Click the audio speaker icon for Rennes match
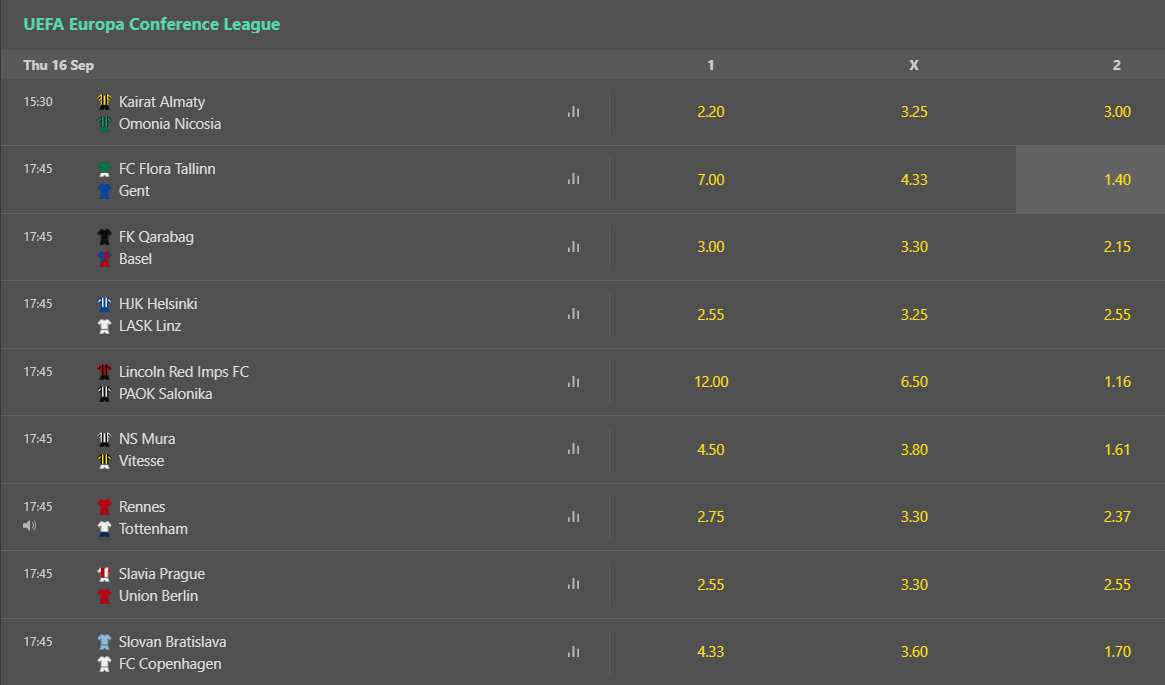Image resolution: width=1165 pixels, height=685 pixels. pos(29,525)
